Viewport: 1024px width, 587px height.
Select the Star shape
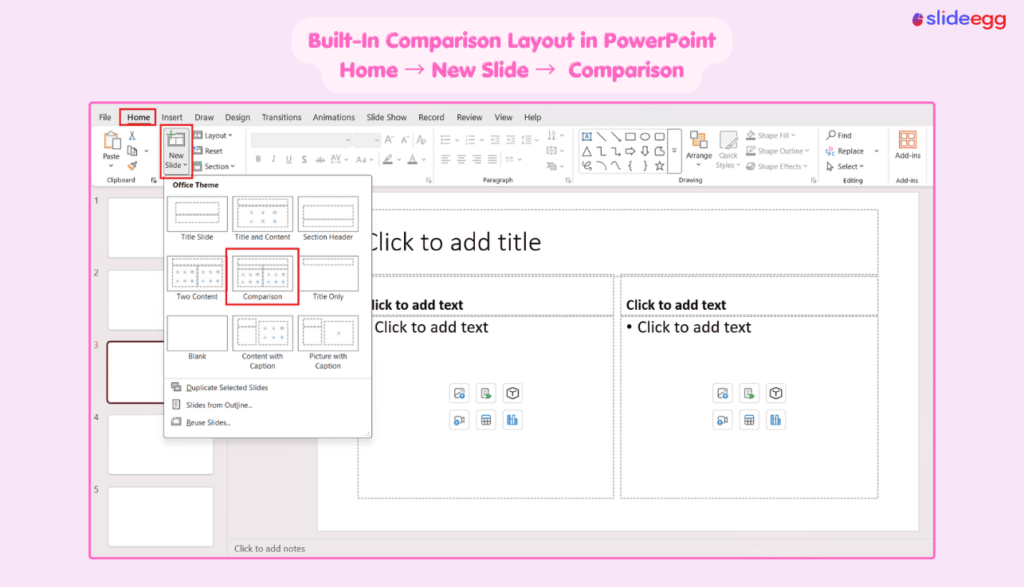(660, 167)
